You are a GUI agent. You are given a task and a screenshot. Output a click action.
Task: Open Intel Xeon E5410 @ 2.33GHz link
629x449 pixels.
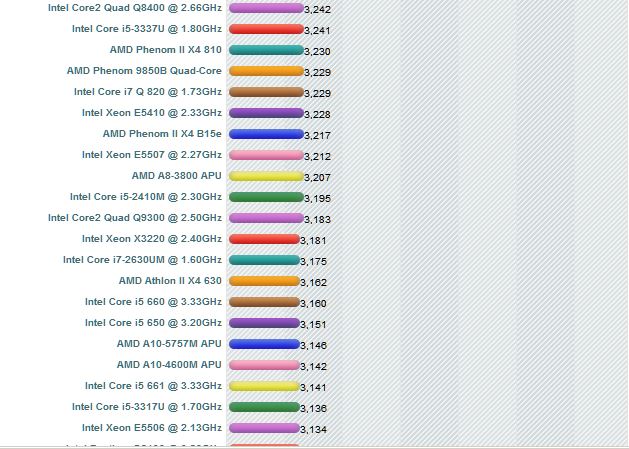(x=152, y=113)
